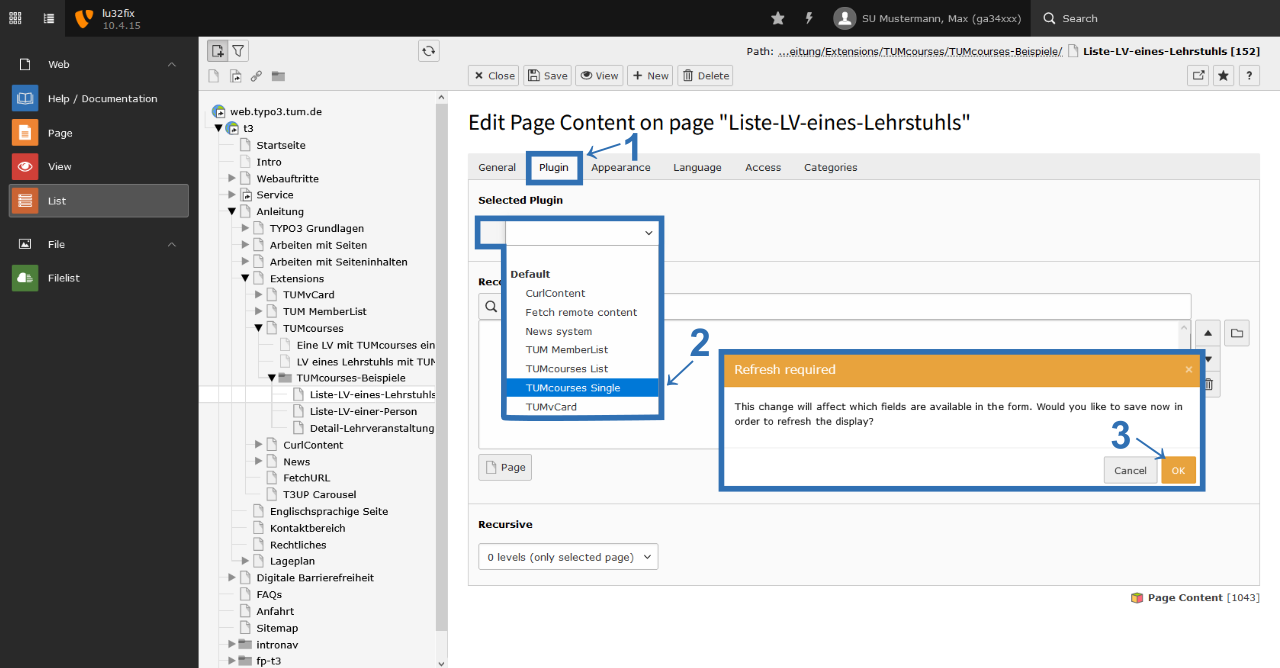The width and height of the screenshot is (1280, 668).
Task: Switch to the Appearance tab
Action: [621, 168]
